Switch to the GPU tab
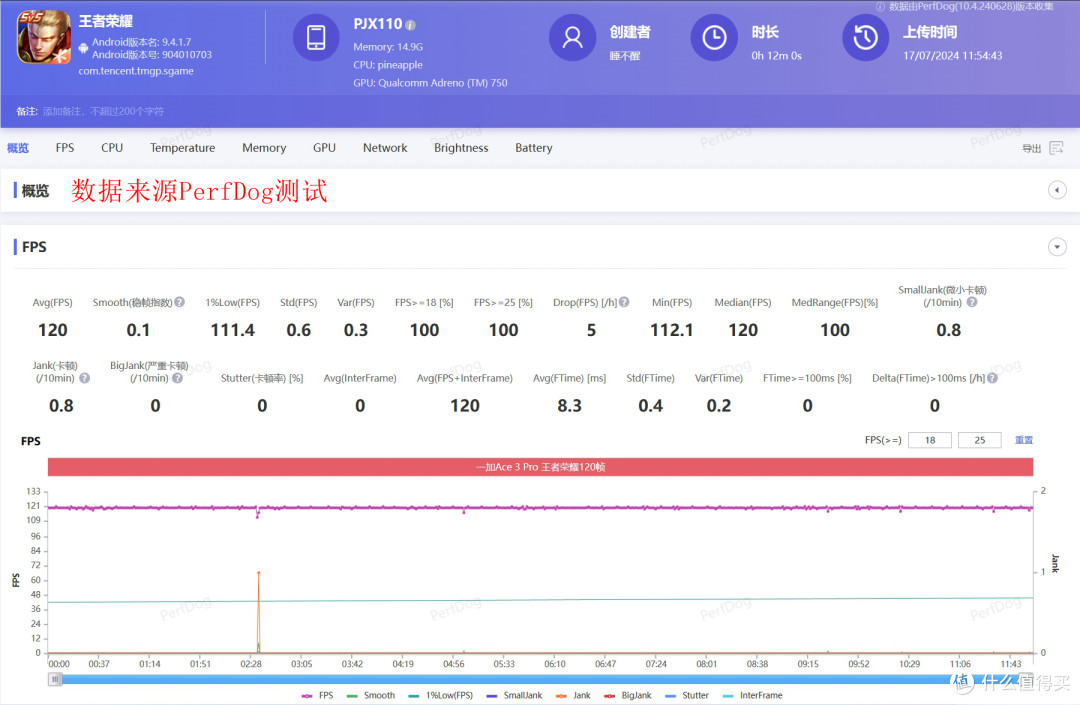The width and height of the screenshot is (1080, 705). pos(324,148)
